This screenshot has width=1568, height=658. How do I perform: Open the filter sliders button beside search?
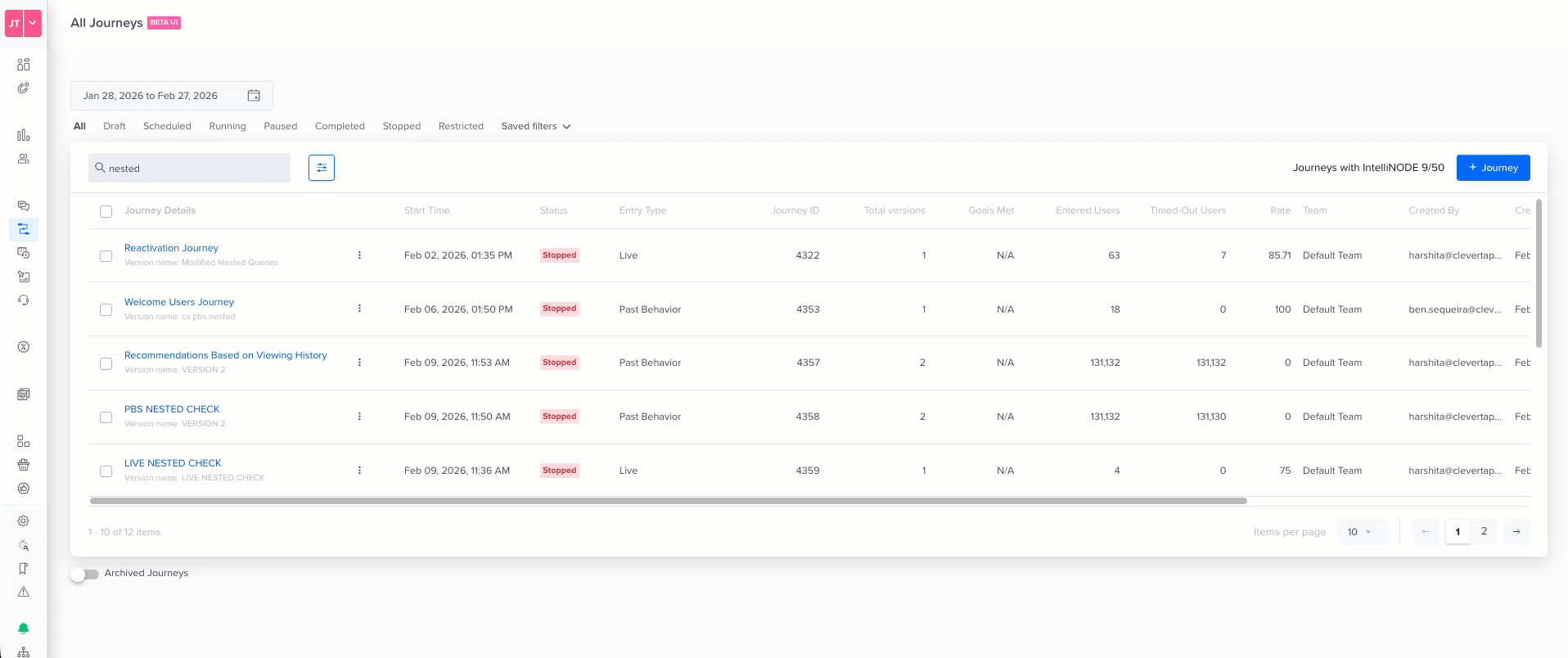(322, 168)
